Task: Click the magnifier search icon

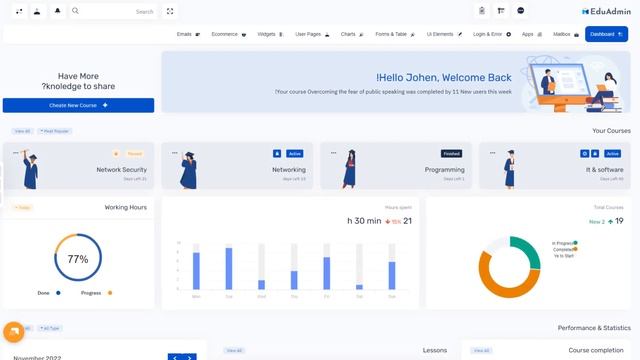Action: pyautogui.click(x=76, y=11)
